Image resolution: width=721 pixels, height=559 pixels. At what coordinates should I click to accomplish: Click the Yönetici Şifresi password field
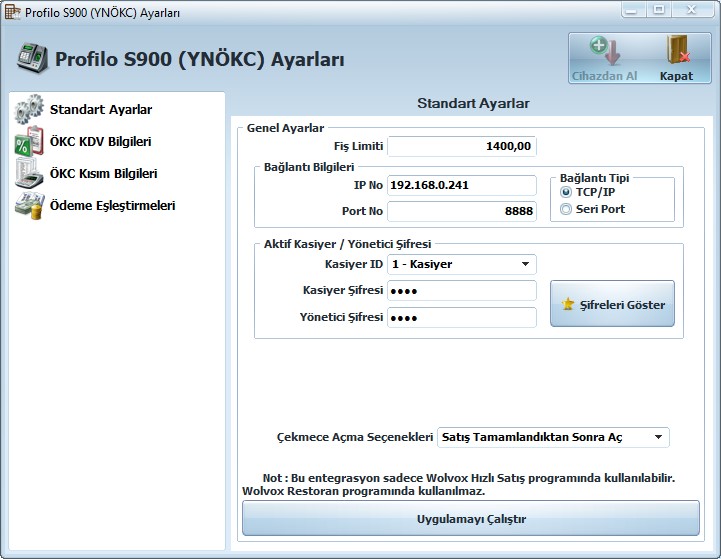[x=462, y=317]
